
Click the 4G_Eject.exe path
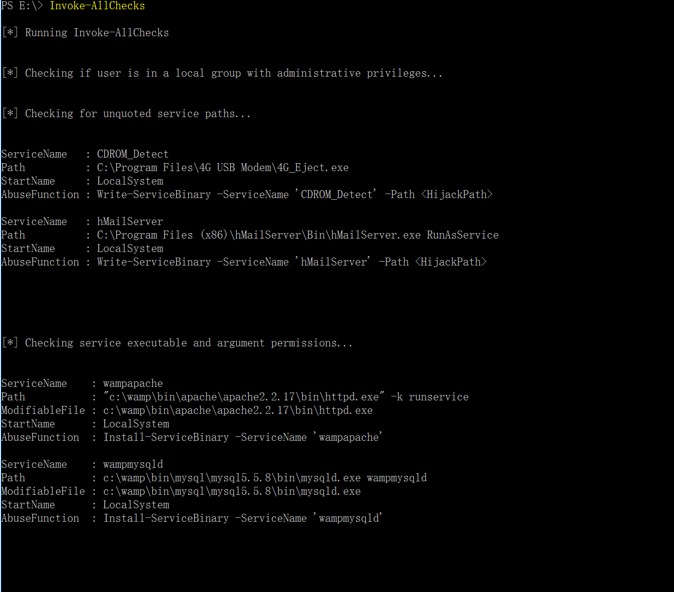coord(223,168)
